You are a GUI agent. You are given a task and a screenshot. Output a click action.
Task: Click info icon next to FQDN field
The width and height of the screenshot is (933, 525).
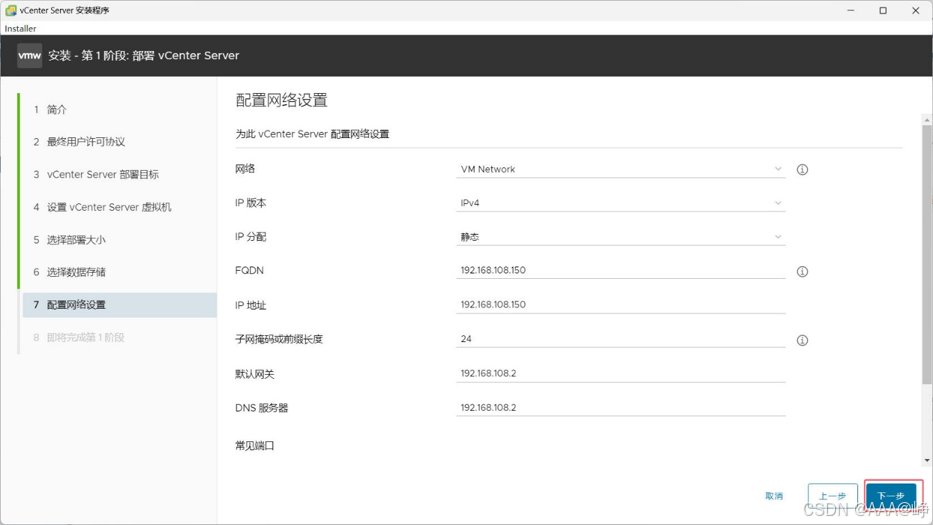(802, 271)
